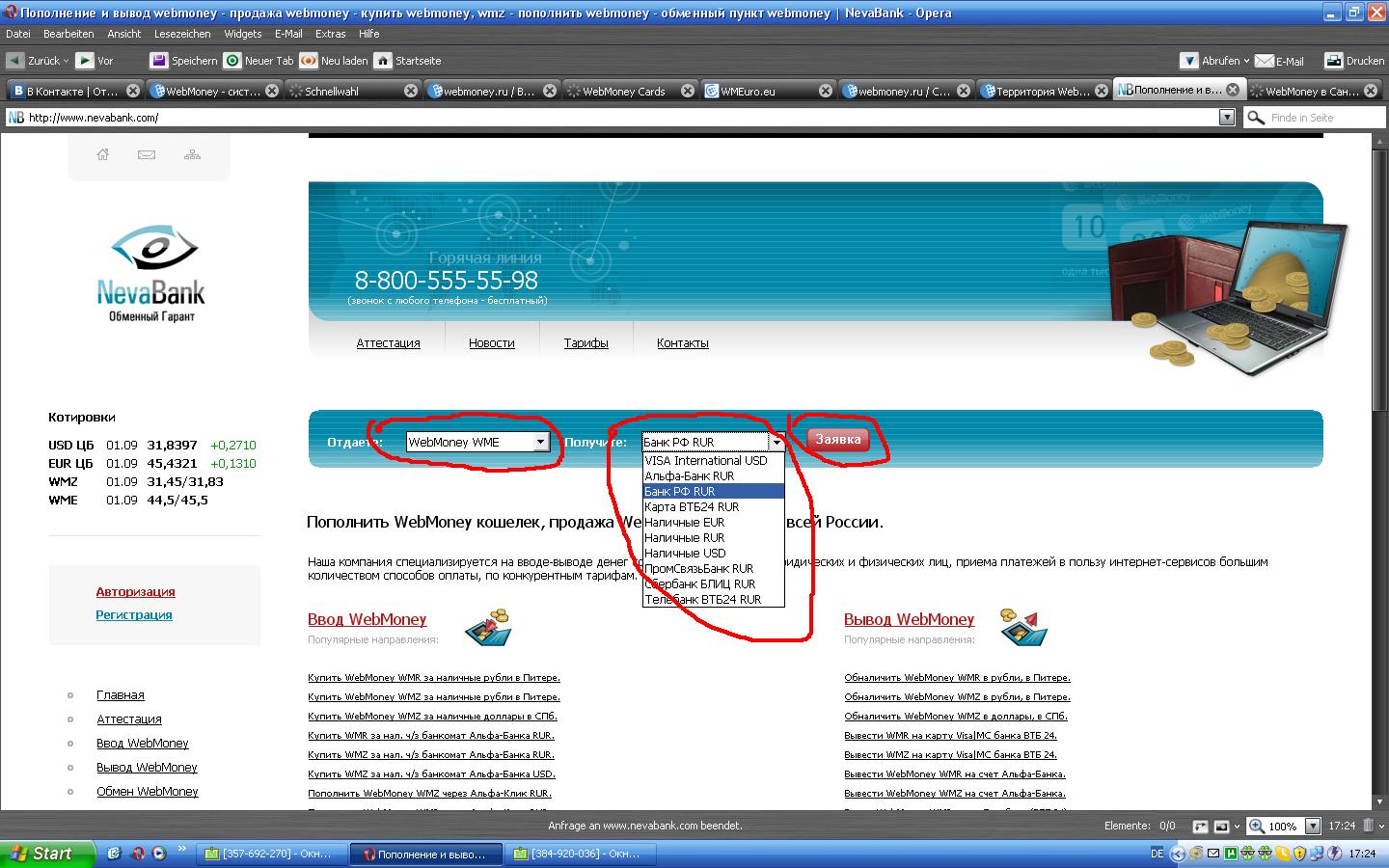This screenshot has width=1389, height=868.
Task: Select VISA International USD option
Action: (x=713, y=460)
